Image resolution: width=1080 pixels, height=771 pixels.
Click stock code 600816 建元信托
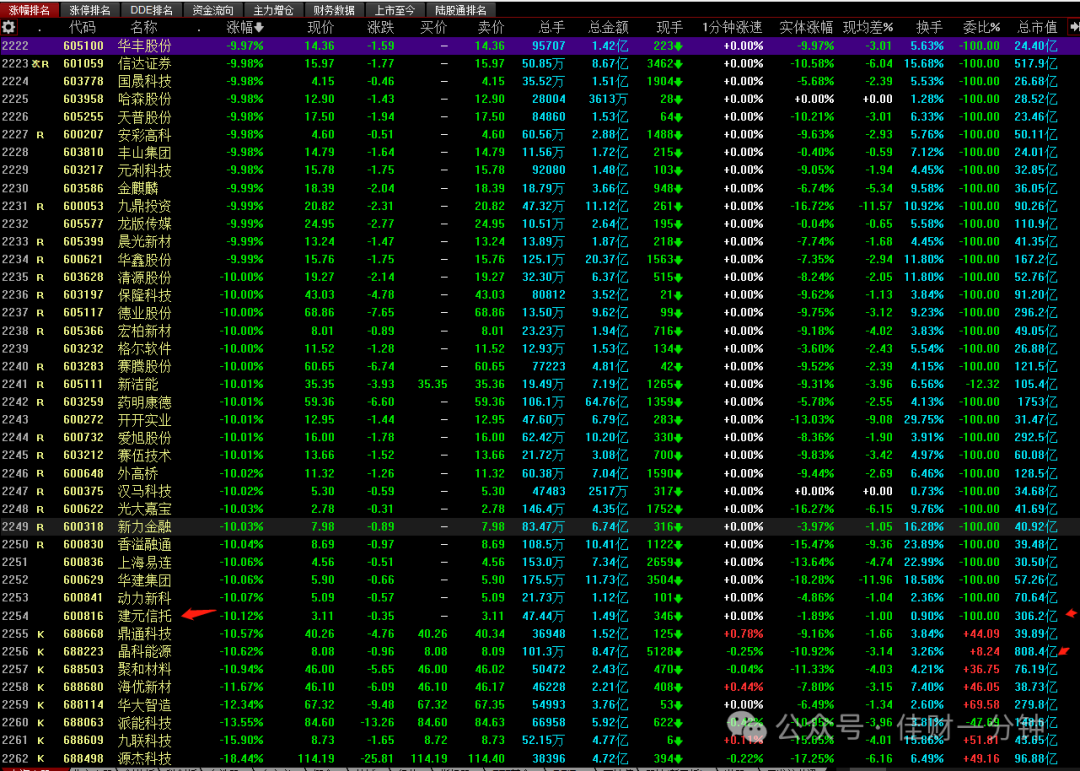click(83, 616)
